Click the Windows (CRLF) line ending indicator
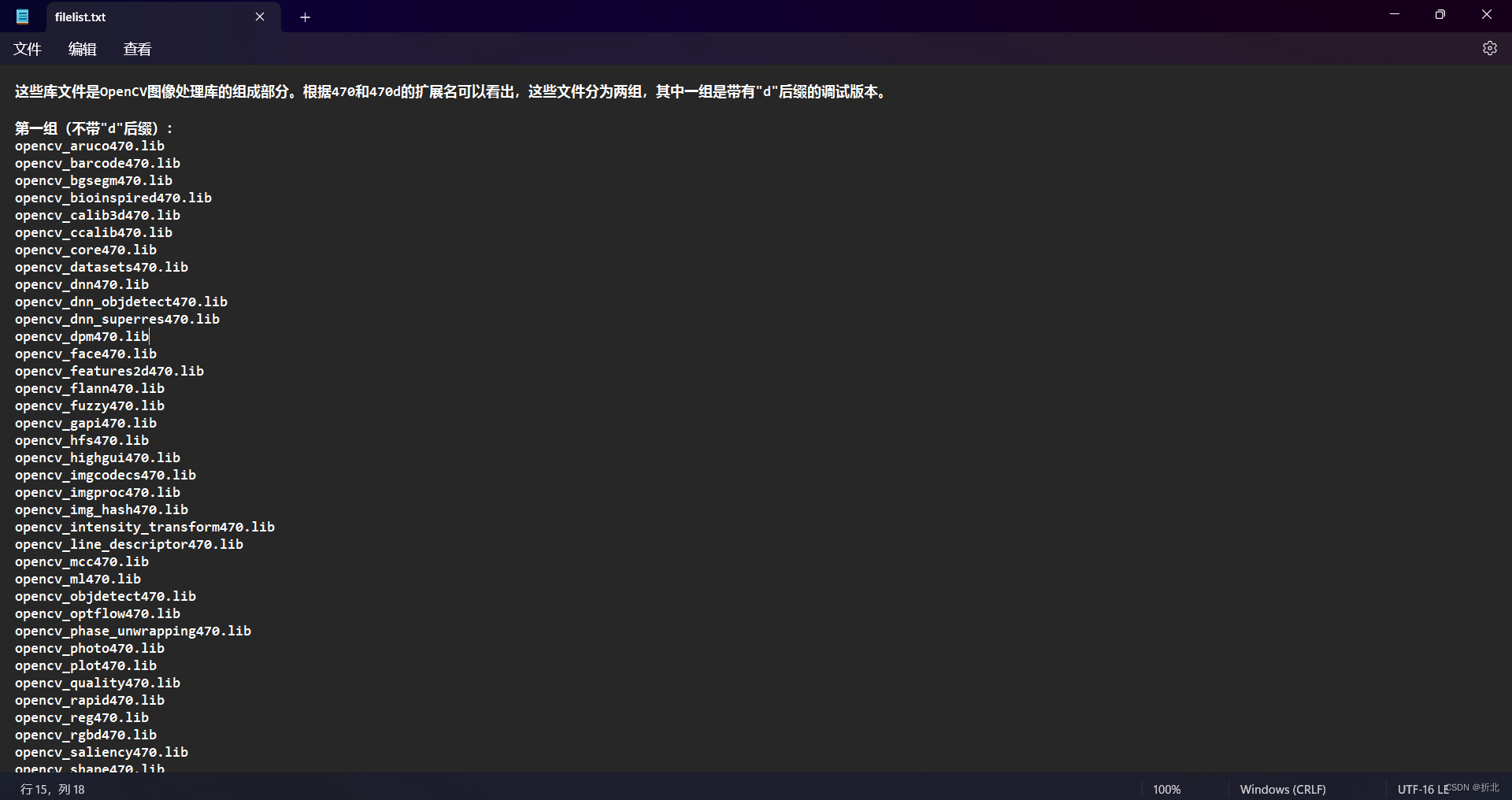 point(1283,789)
